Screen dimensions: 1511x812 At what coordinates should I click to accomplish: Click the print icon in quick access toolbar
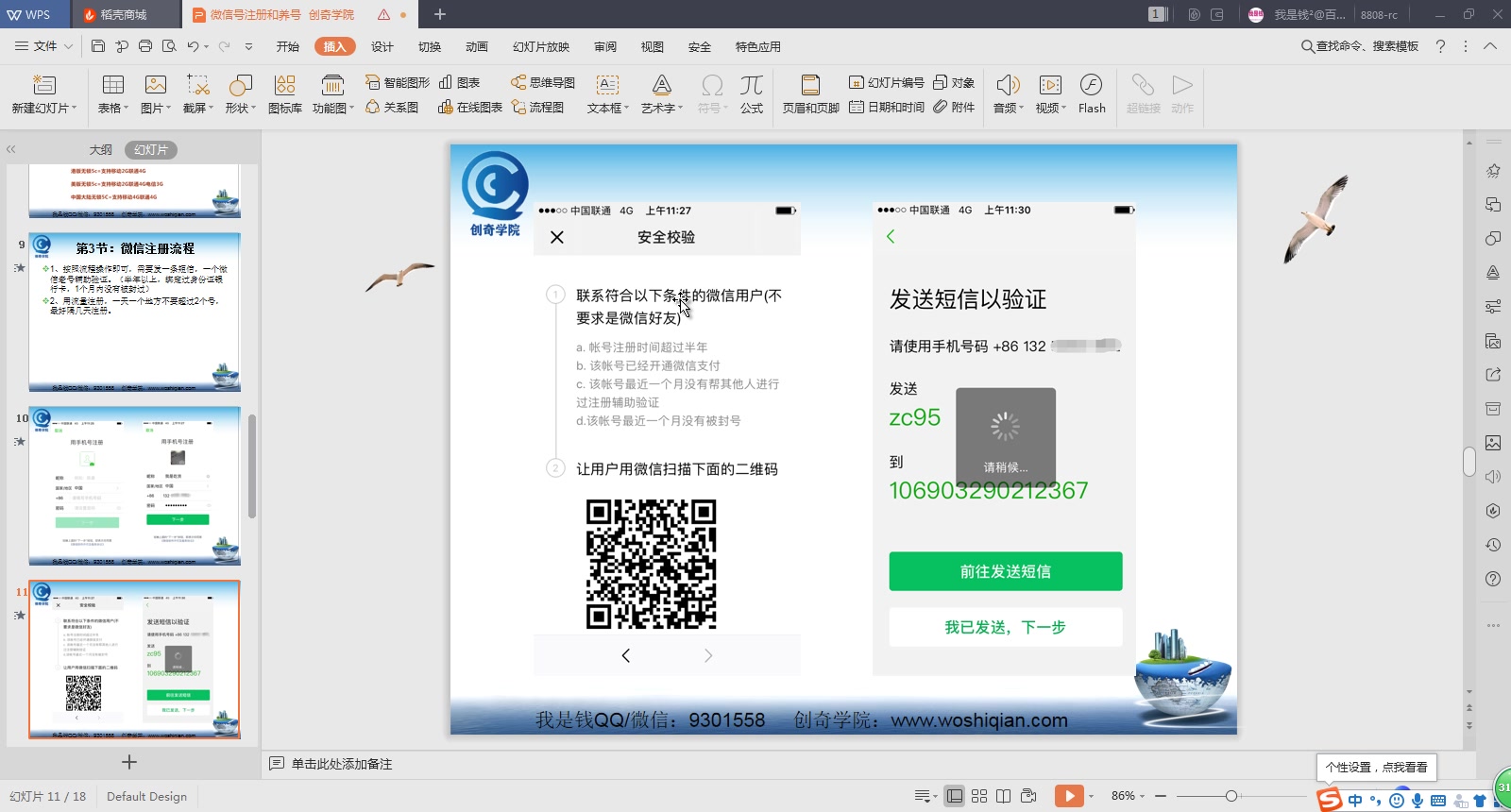click(145, 46)
